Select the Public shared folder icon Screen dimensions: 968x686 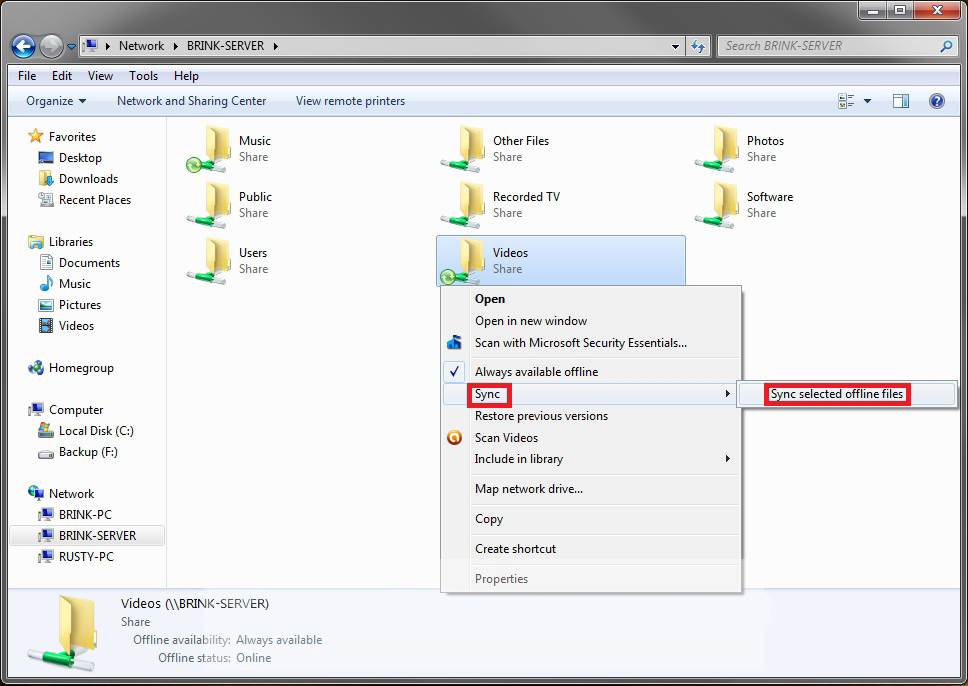[210, 204]
